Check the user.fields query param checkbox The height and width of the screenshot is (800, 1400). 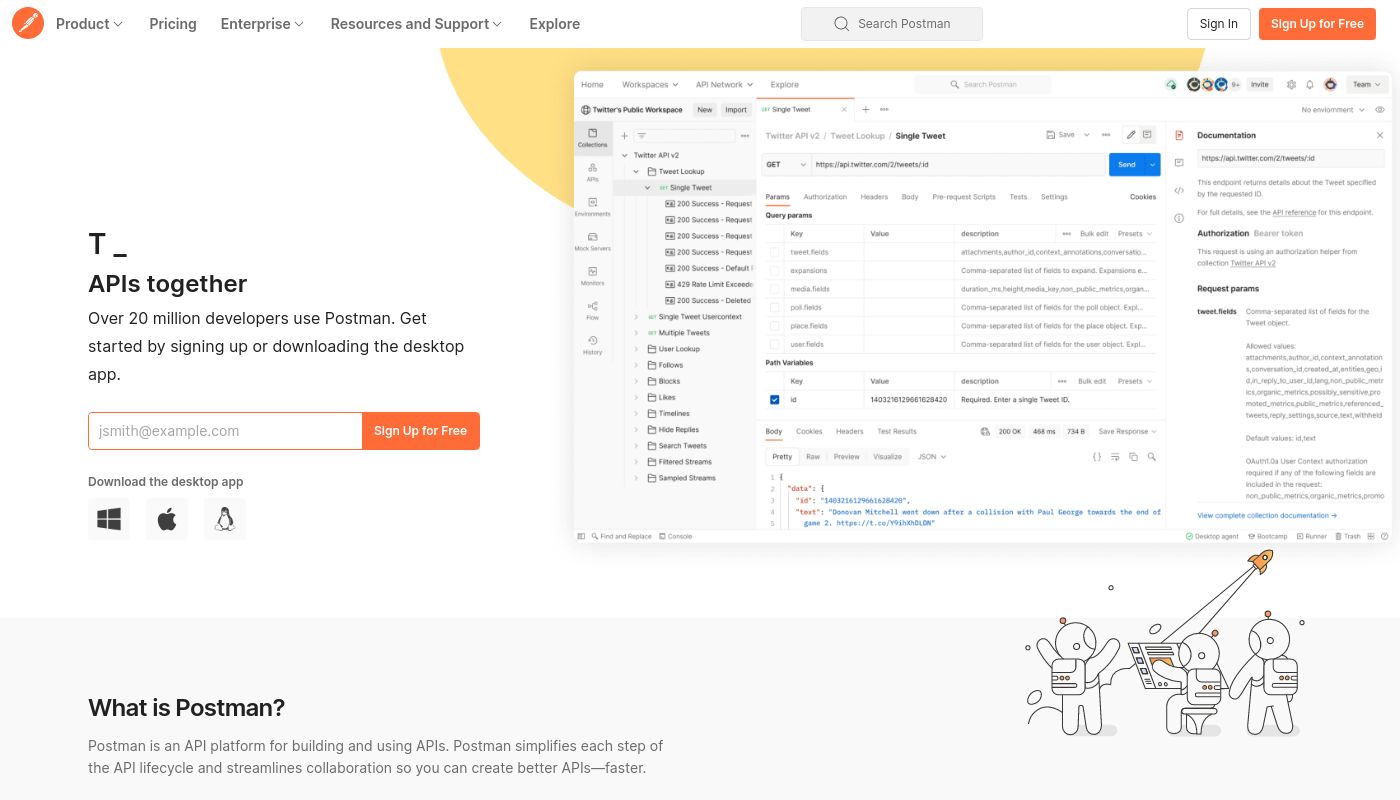774,345
